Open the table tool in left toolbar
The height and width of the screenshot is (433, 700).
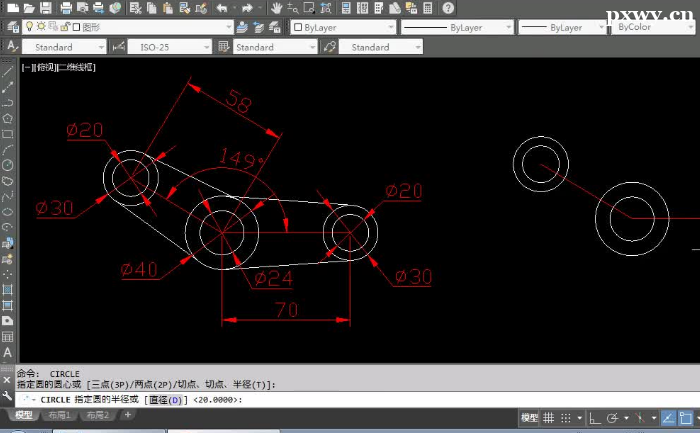pos(8,336)
